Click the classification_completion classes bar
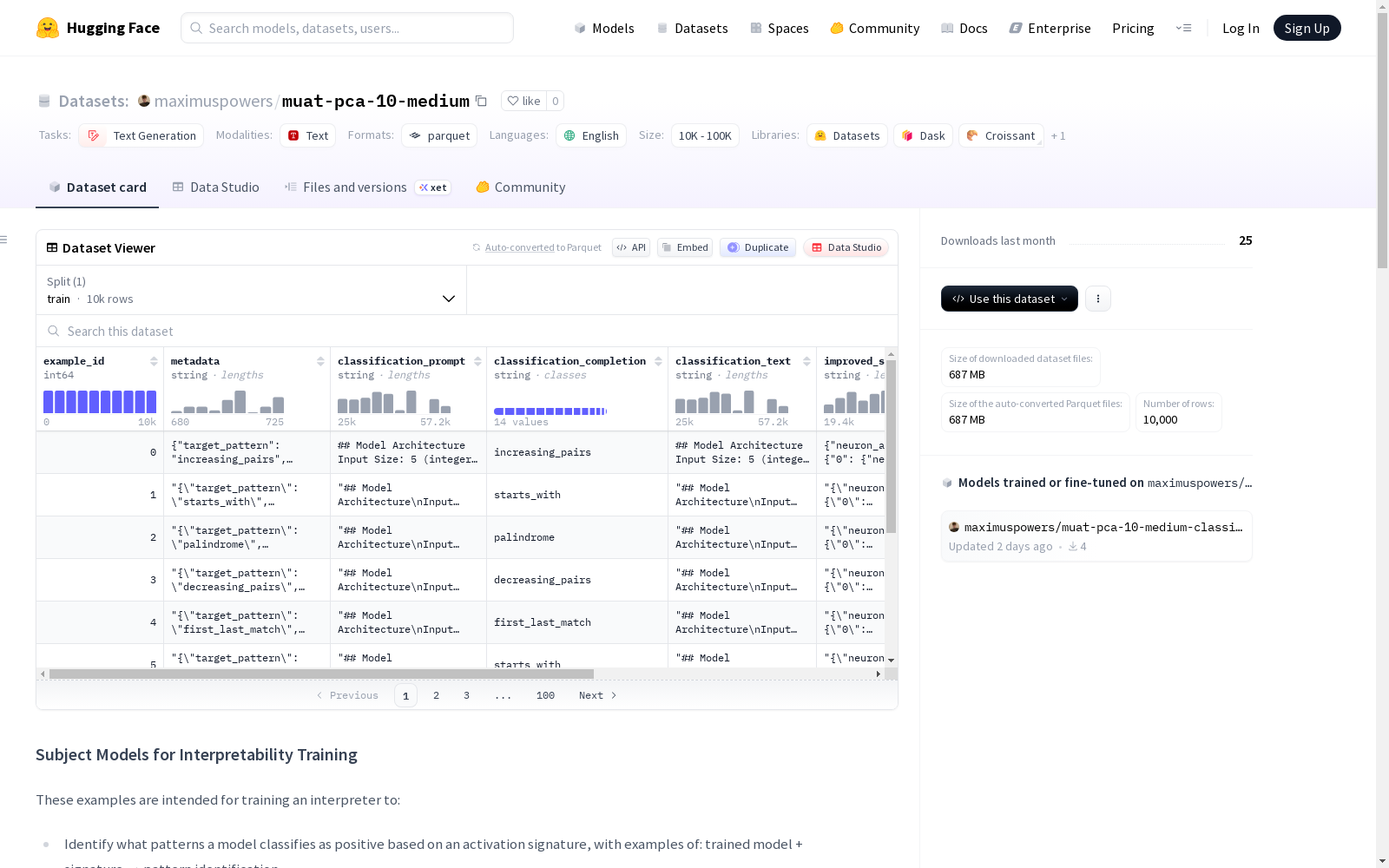 [550, 411]
